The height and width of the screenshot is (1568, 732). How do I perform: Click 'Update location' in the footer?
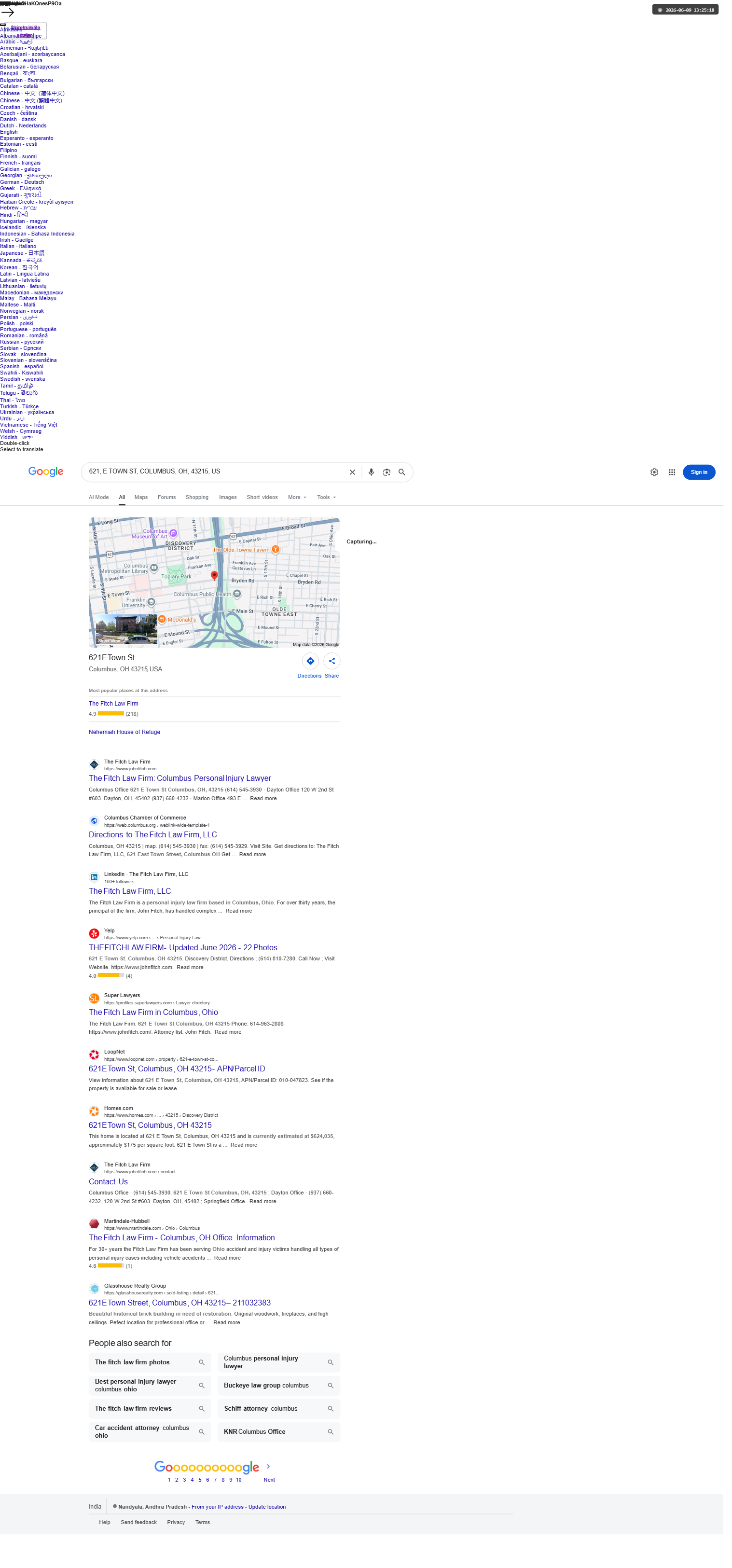coord(270,1524)
